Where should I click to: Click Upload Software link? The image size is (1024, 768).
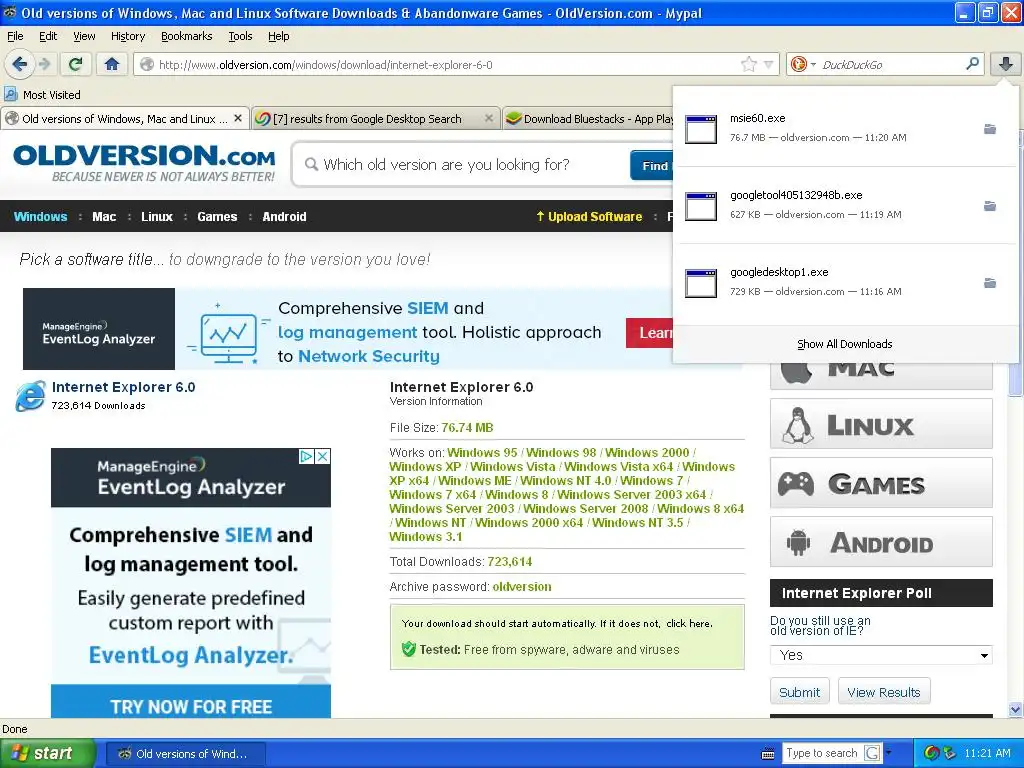(x=589, y=216)
